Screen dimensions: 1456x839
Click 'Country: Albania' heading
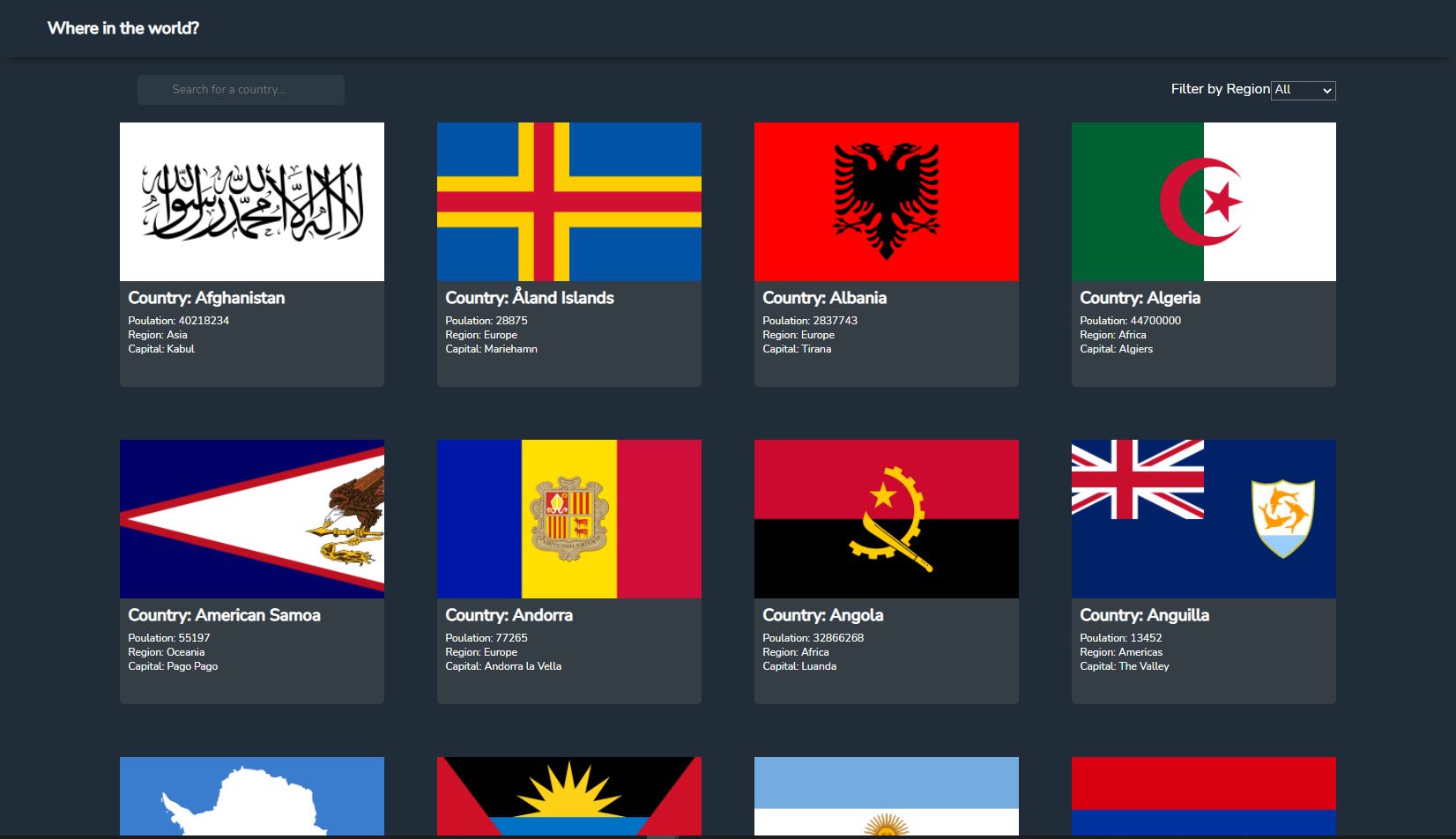[x=825, y=298]
